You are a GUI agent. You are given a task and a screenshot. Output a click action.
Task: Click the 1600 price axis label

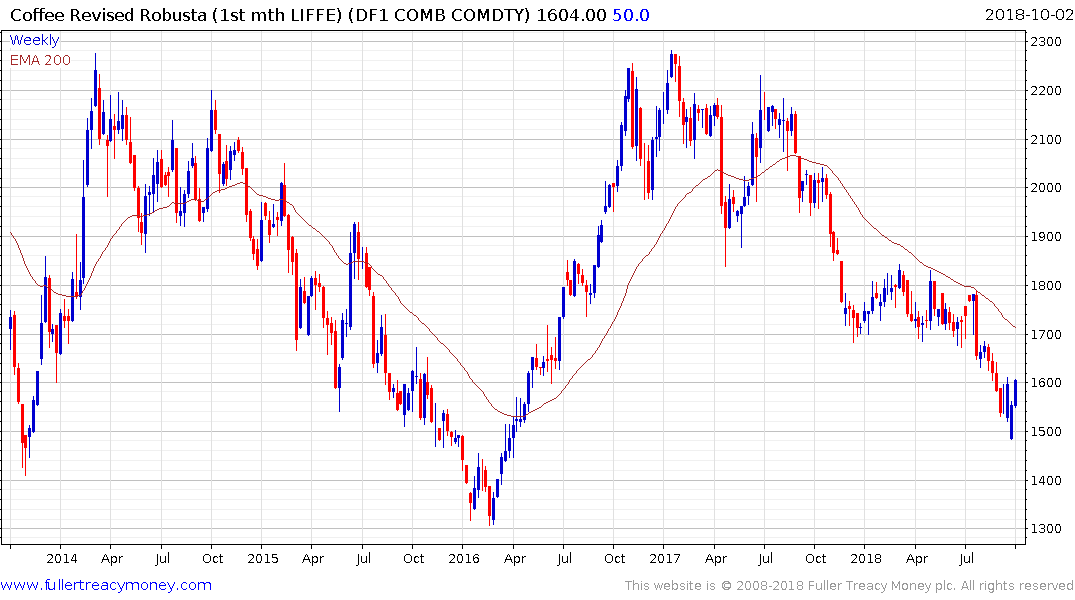coord(1046,383)
